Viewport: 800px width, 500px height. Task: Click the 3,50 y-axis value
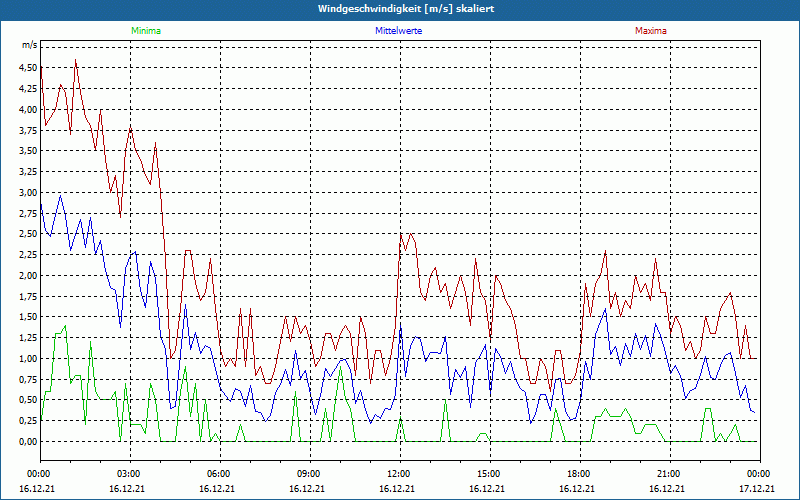tap(28, 151)
